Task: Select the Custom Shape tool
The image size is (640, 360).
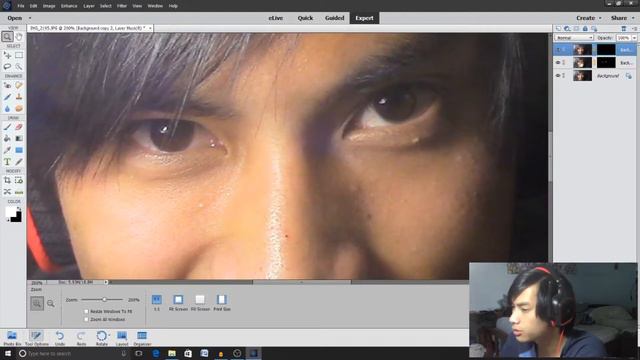Action: (x=19, y=150)
